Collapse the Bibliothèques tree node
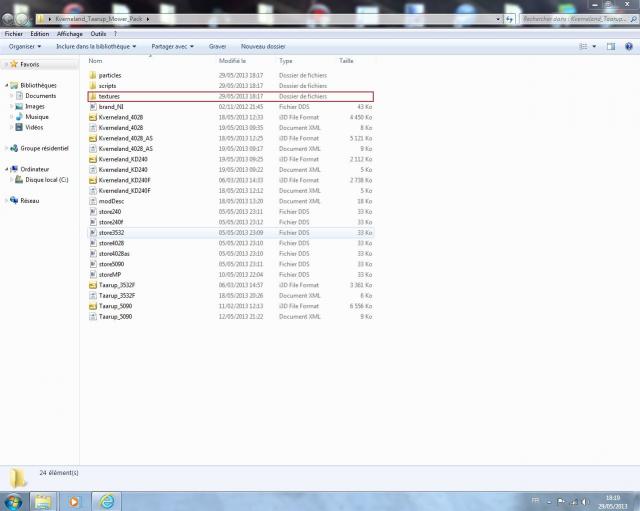640x511 pixels. point(7,85)
